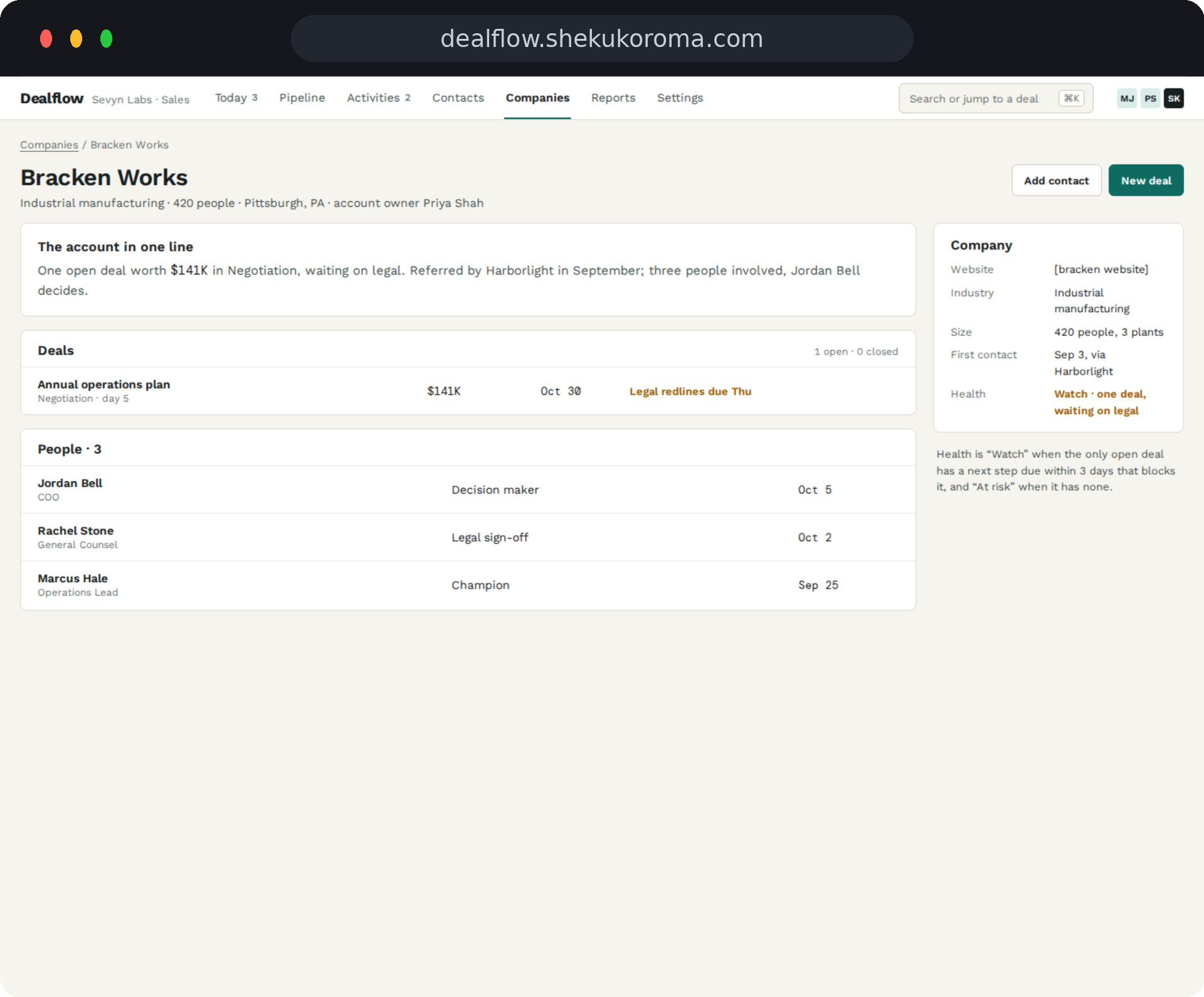Click the ⌘K shortcut badge
The image size is (1204, 997).
[1071, 98]
